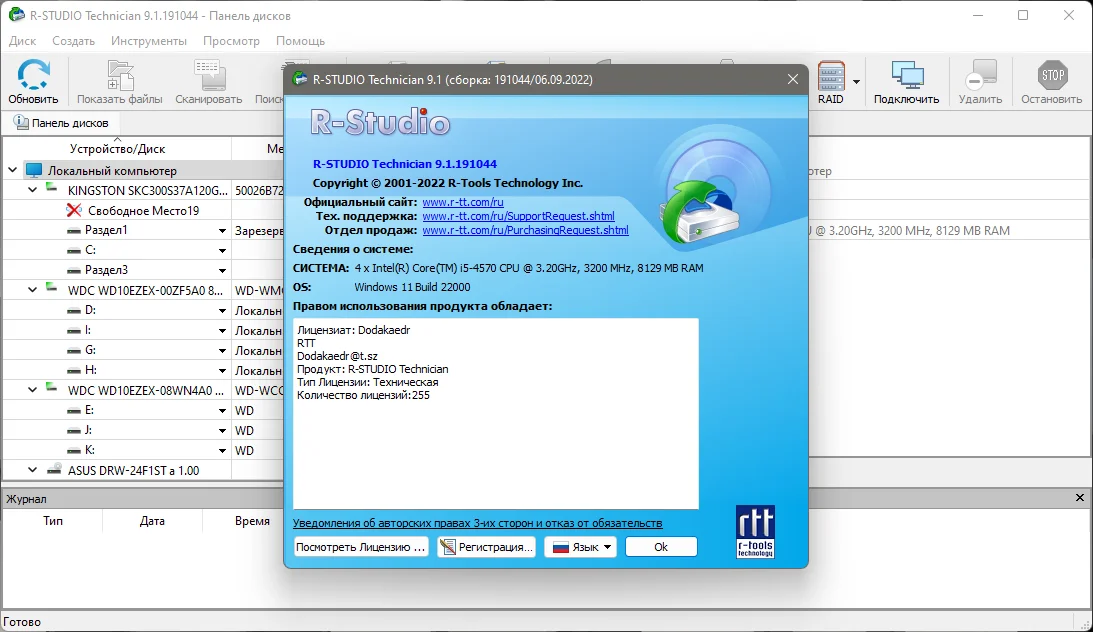Open the dropdown arrow for drive G:
Image resolution: width=1093 pixels, height=632 pixels.
[x=222, y=350]
